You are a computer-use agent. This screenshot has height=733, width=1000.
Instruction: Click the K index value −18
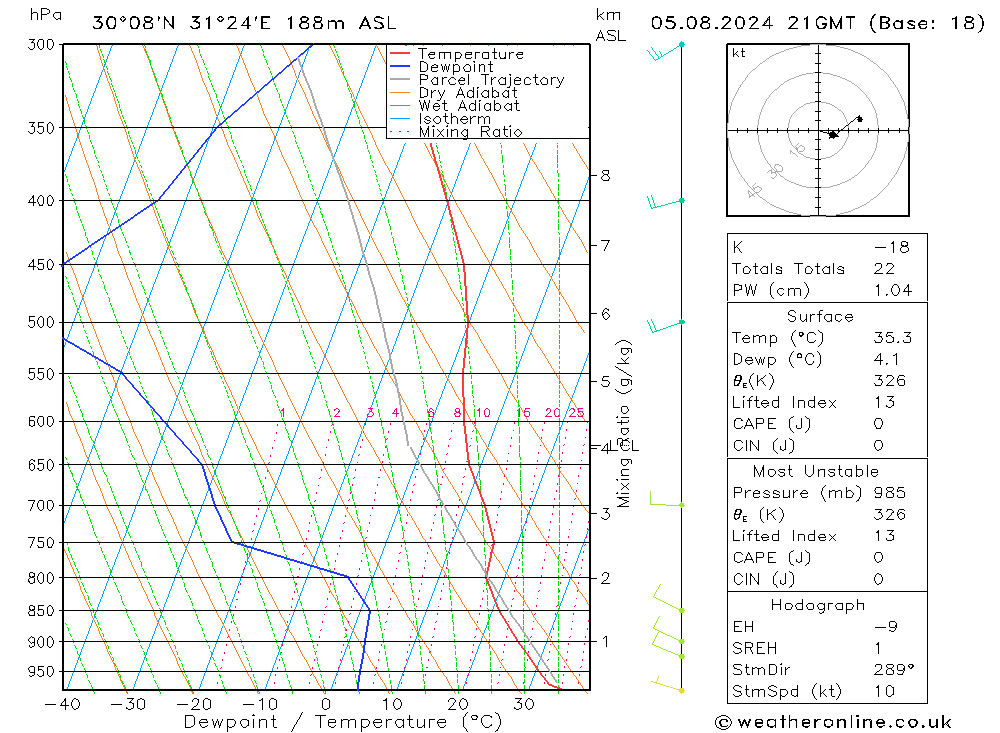pyautogui.click(x=892, y=247)
